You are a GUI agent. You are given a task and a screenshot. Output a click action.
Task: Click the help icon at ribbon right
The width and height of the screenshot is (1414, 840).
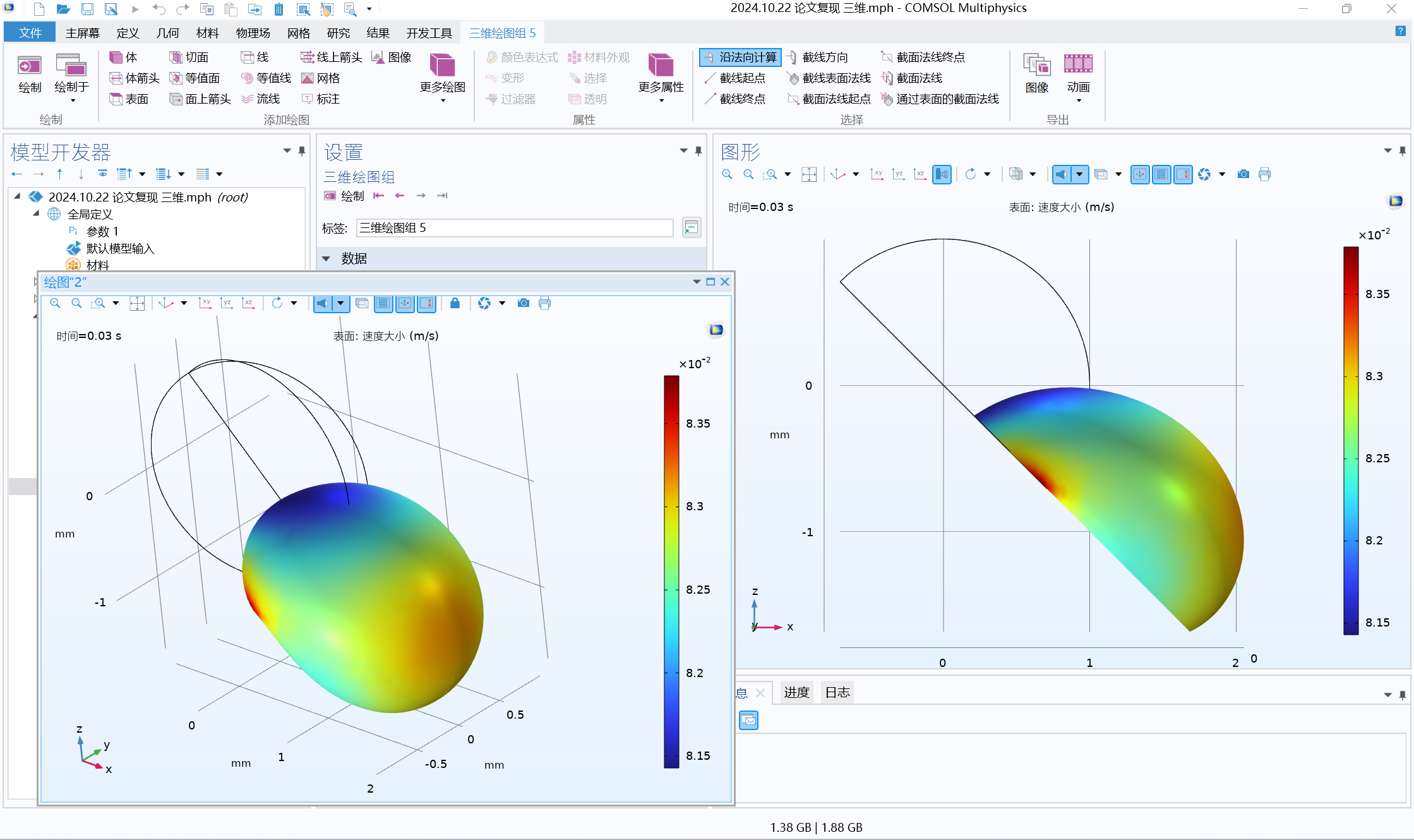point(1400,31)
